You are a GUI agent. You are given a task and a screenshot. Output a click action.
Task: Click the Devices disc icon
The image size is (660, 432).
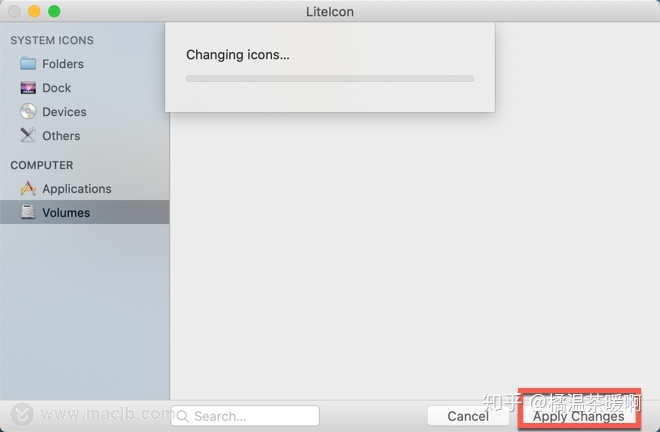[28, 112]
